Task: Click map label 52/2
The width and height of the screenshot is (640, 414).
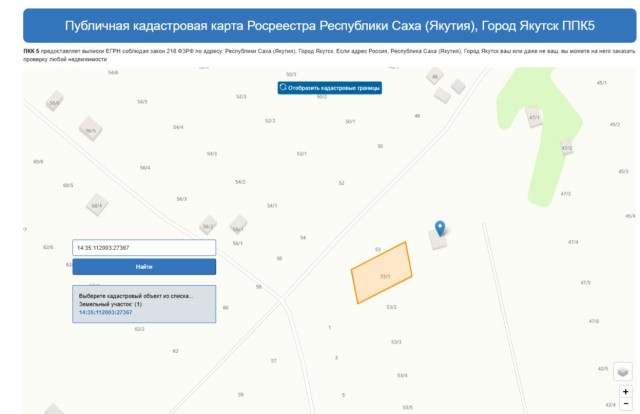Action: click(x=270, y=121)
